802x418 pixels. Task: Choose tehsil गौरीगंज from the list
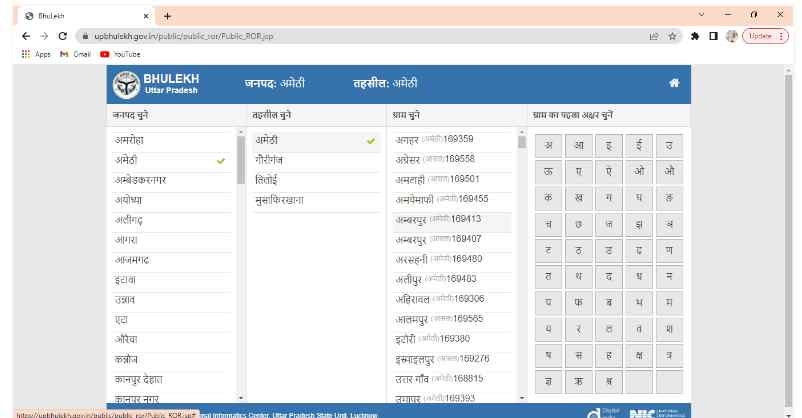[271, 159]
